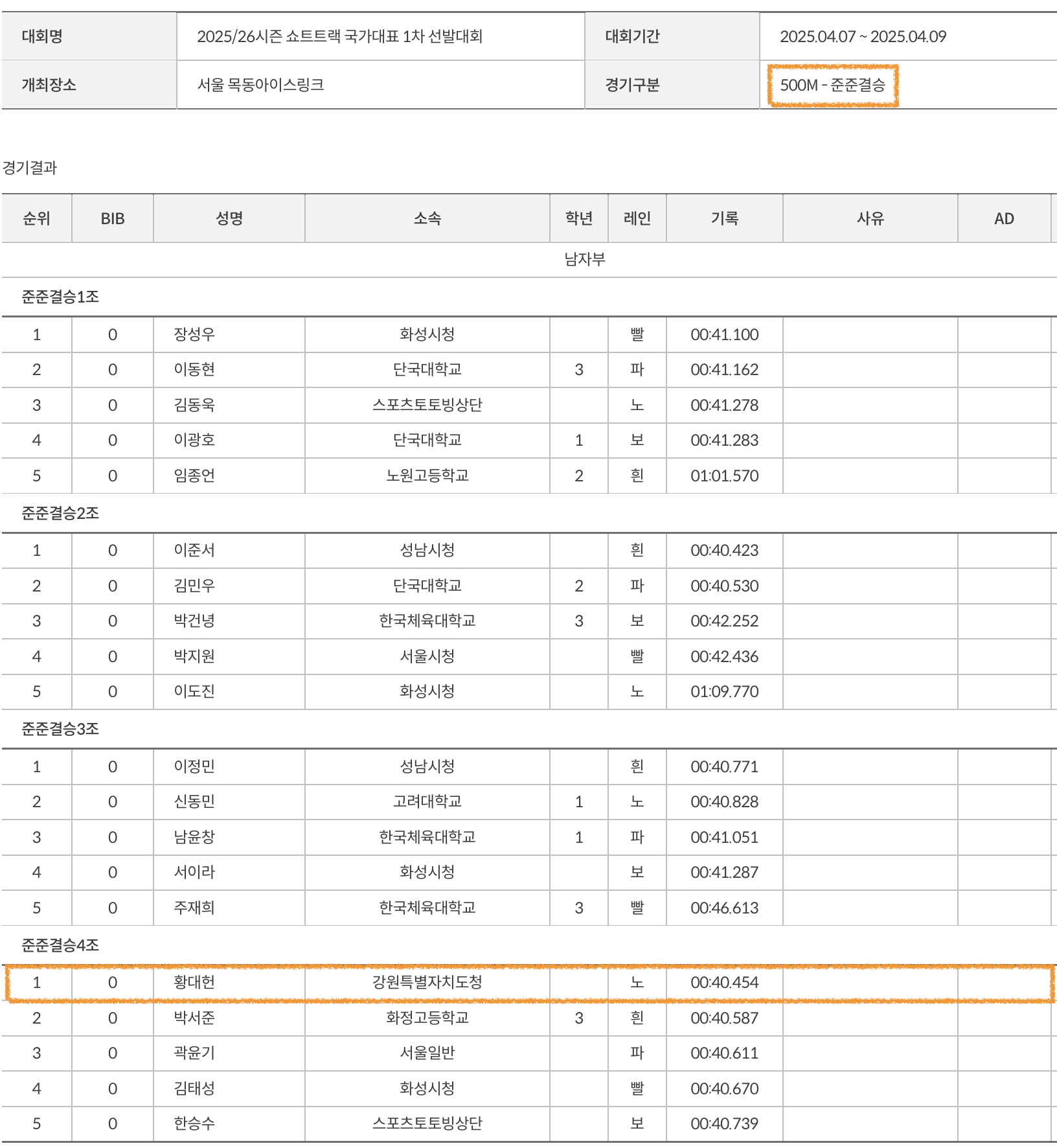Select the 준준결승2조 group heading
This screenshot has height=1148, width=1057.
point(60,513)
